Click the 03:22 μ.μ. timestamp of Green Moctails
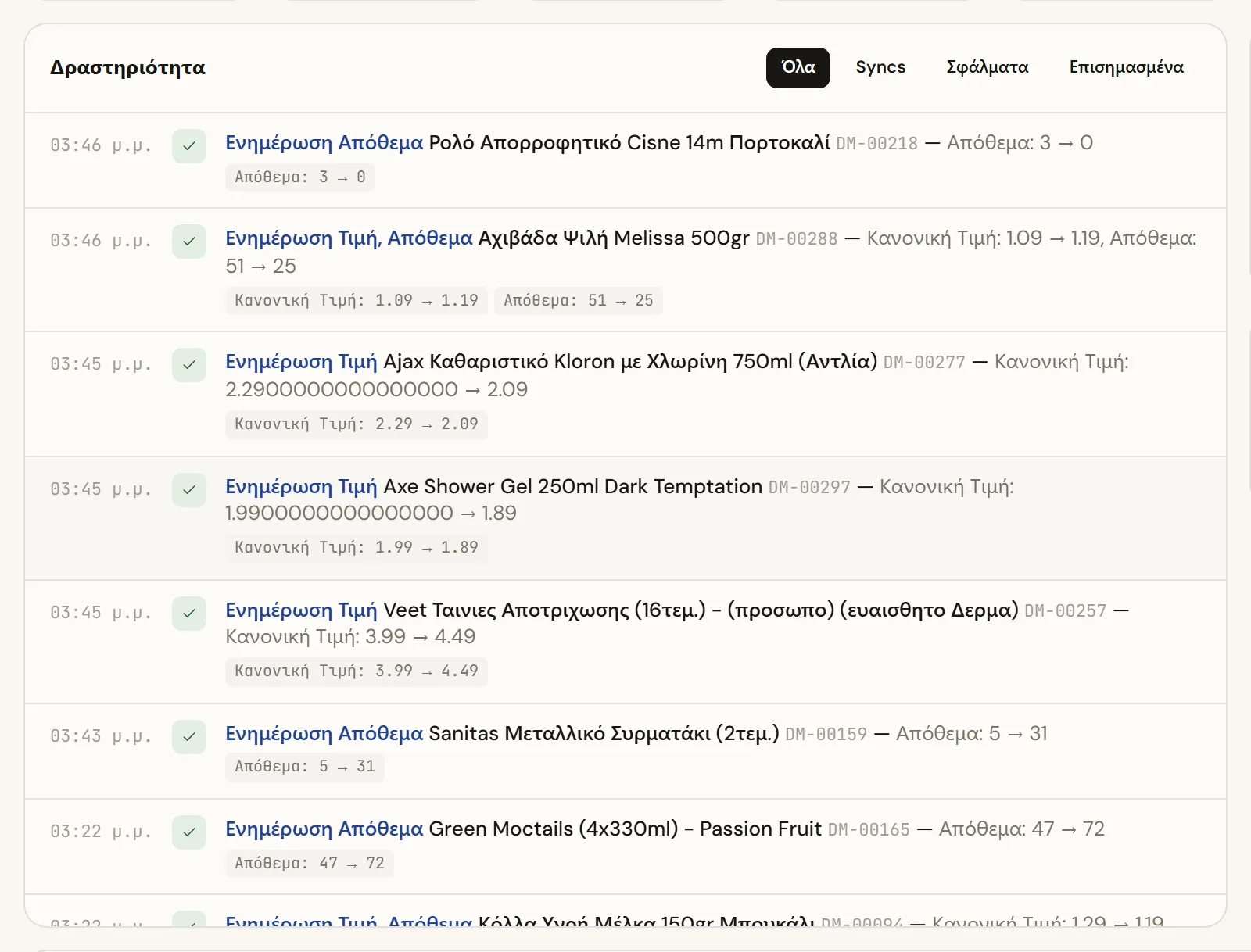The height and width of the screenshot is (952, 1251). 101,832
